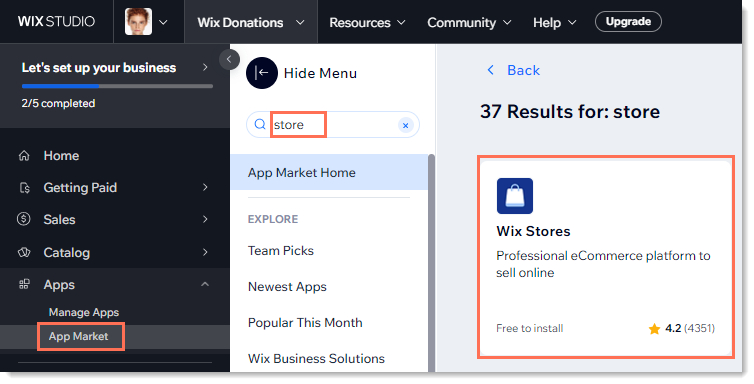Open the Help menu
Screen dimensions: 754x384
554,23
